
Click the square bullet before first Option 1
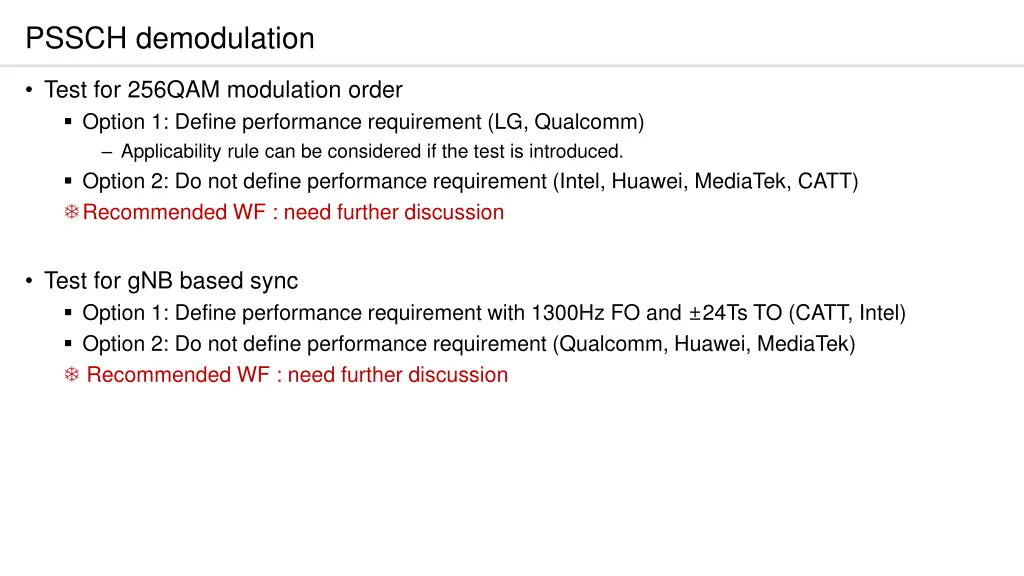(68, 121)
